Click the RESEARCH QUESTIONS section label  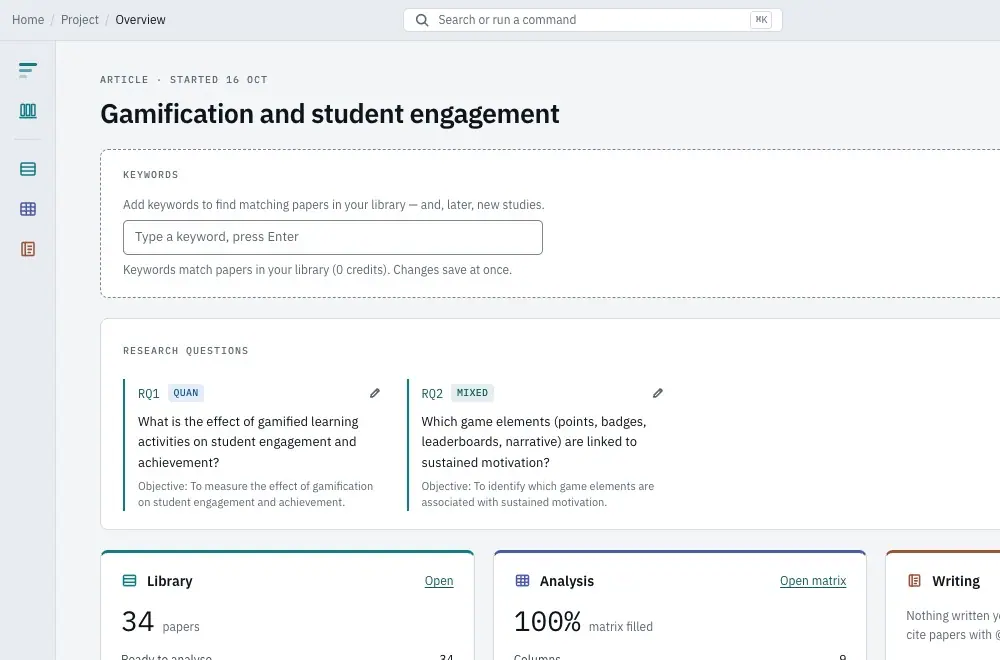click(x=186, y=351)
